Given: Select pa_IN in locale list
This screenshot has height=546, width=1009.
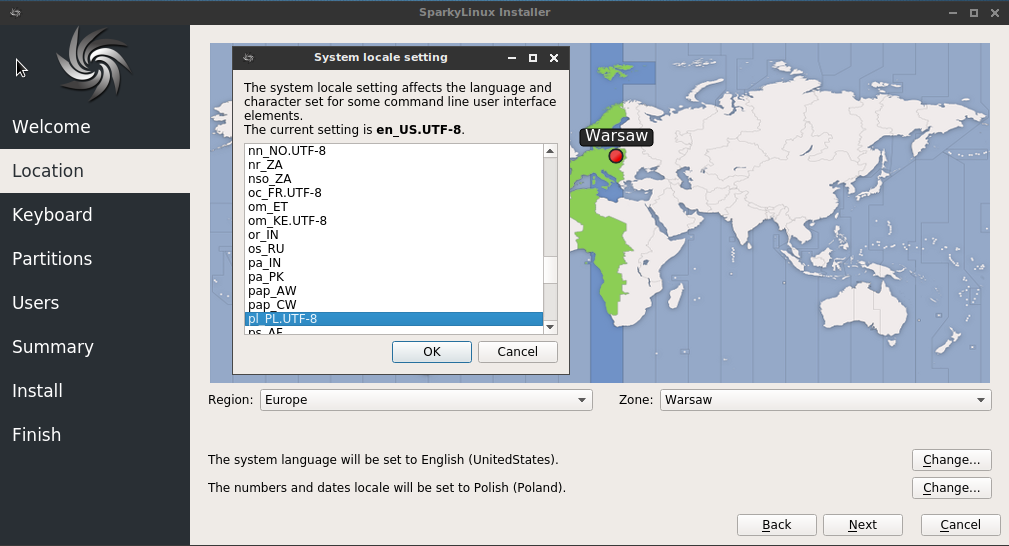Looking at the screenshot, I should coord(394,263).
